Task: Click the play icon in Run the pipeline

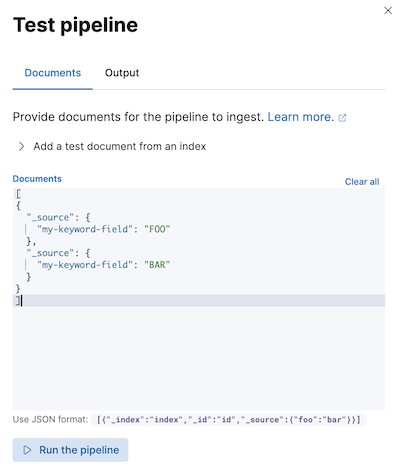Action: point(27,450)
